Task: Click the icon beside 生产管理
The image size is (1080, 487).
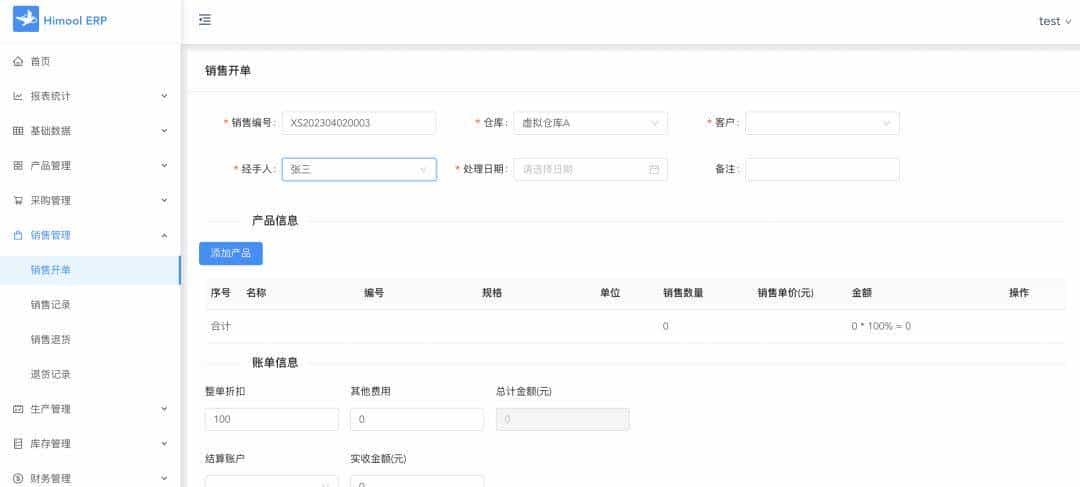Action: [18, 409]
